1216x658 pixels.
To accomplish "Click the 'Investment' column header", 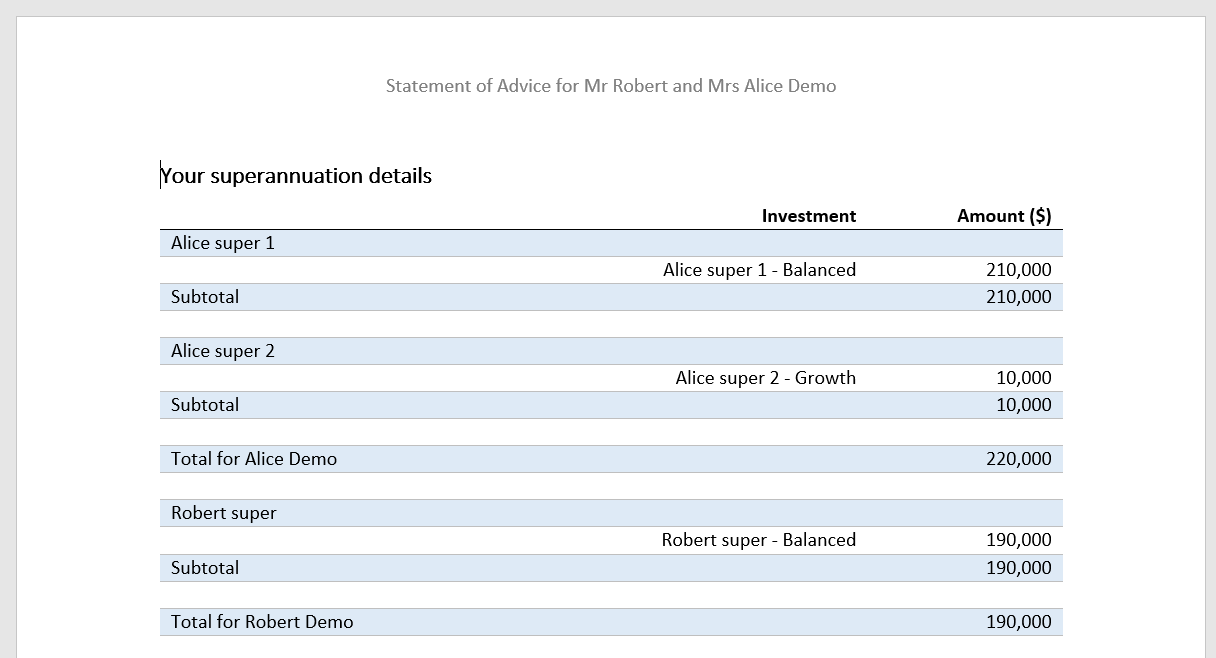I will click(x=808, y=216).
